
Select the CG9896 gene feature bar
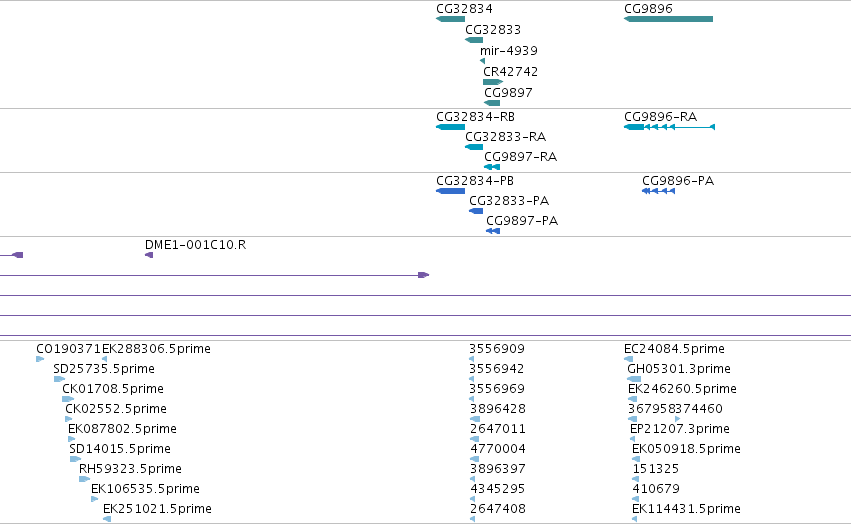[668, 19]
